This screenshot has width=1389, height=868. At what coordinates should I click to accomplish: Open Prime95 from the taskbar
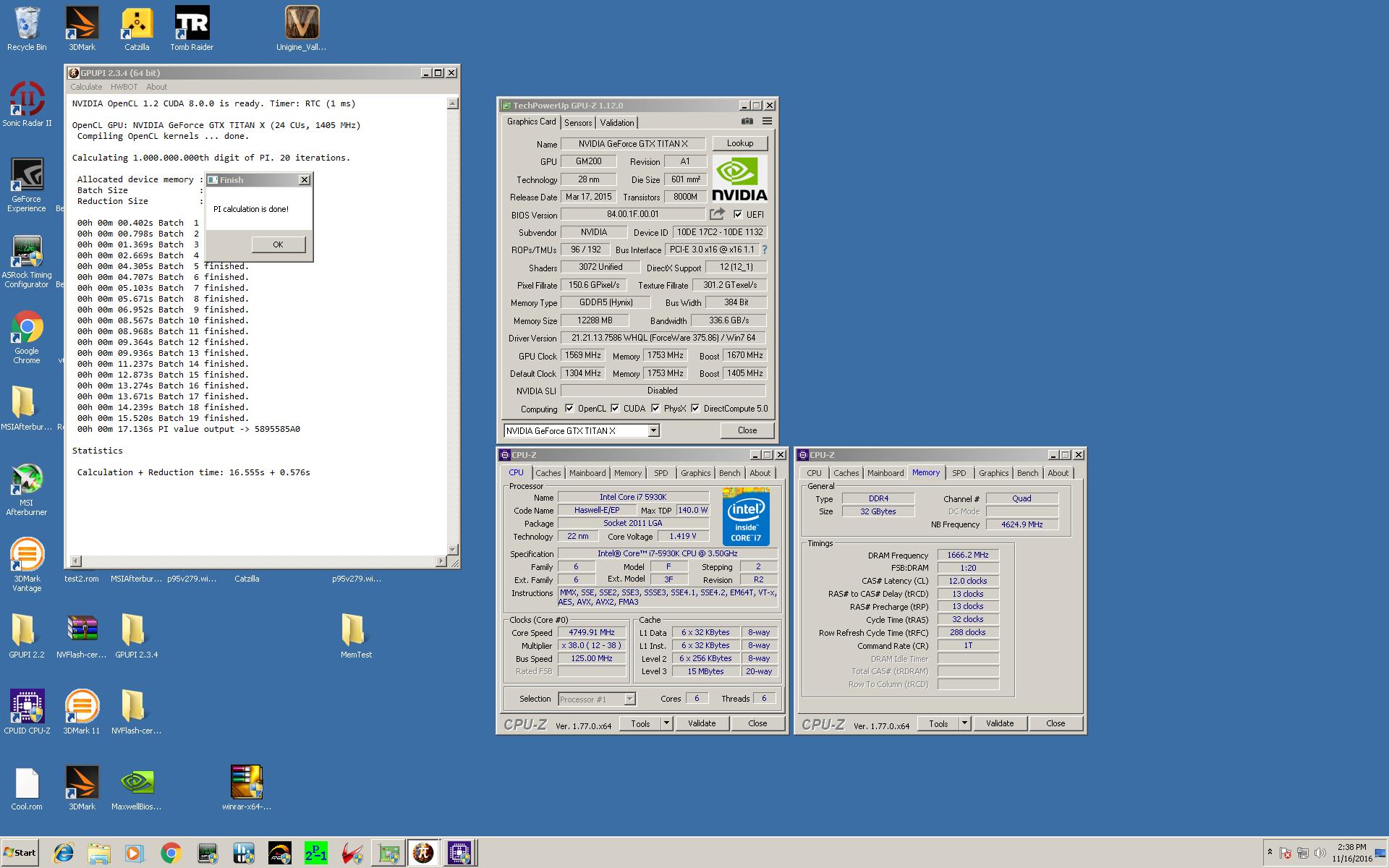(316, 853)
